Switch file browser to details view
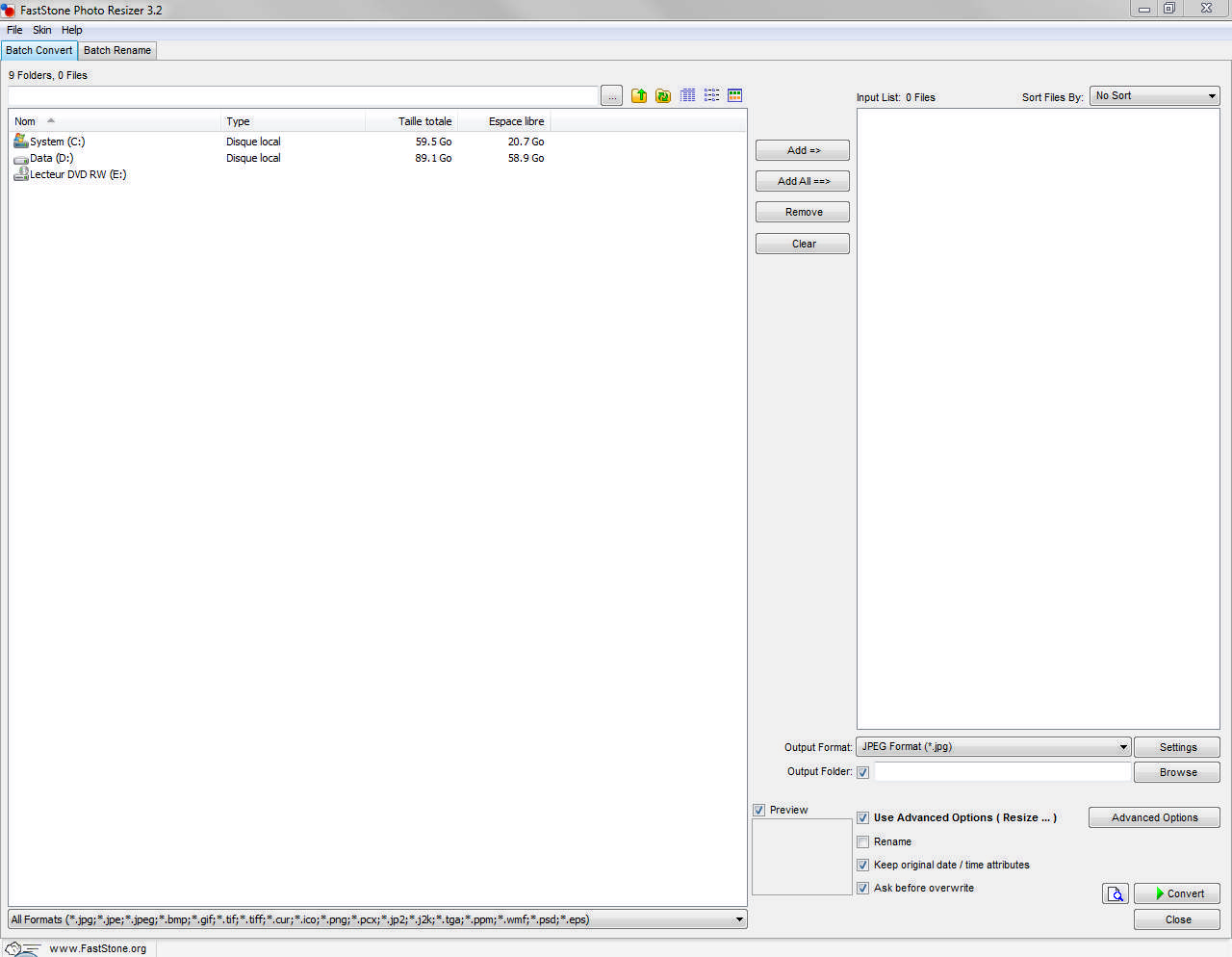The image size is (1232, 957). click(688, 95)
